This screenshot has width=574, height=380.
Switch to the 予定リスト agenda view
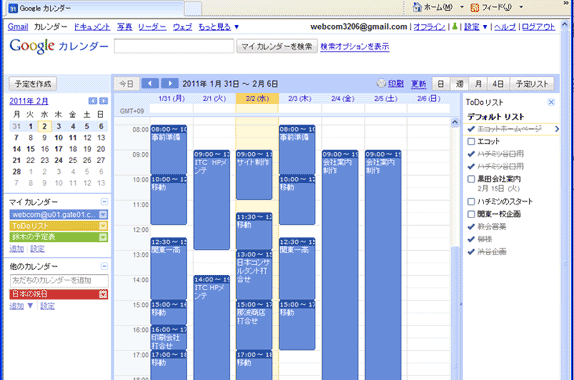532,84
